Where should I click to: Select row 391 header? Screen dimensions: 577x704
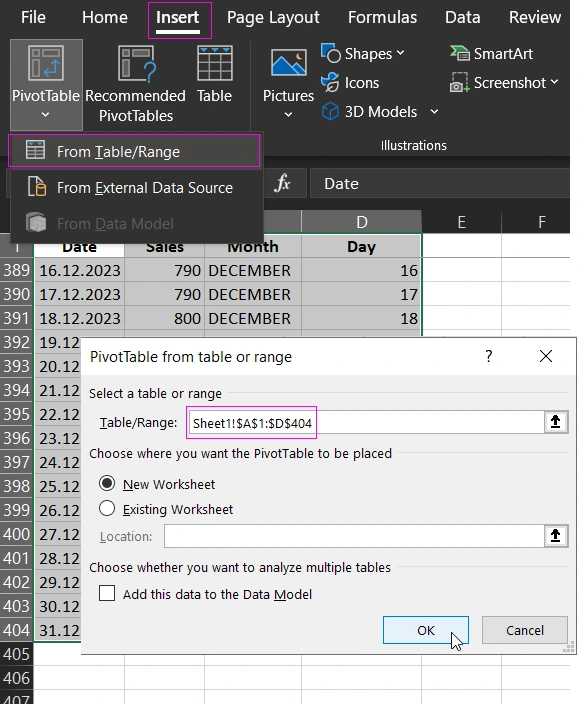[17, 318]
